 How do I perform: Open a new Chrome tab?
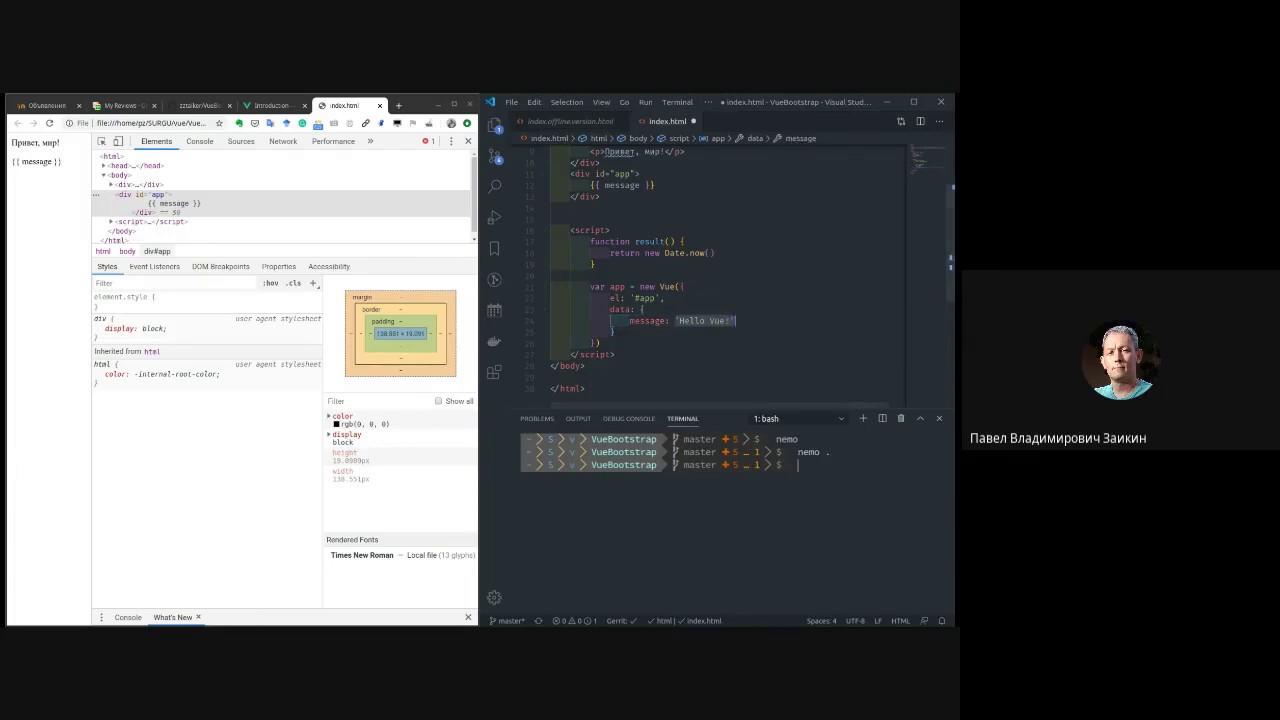pyautogui.click(x=398, y=105)
